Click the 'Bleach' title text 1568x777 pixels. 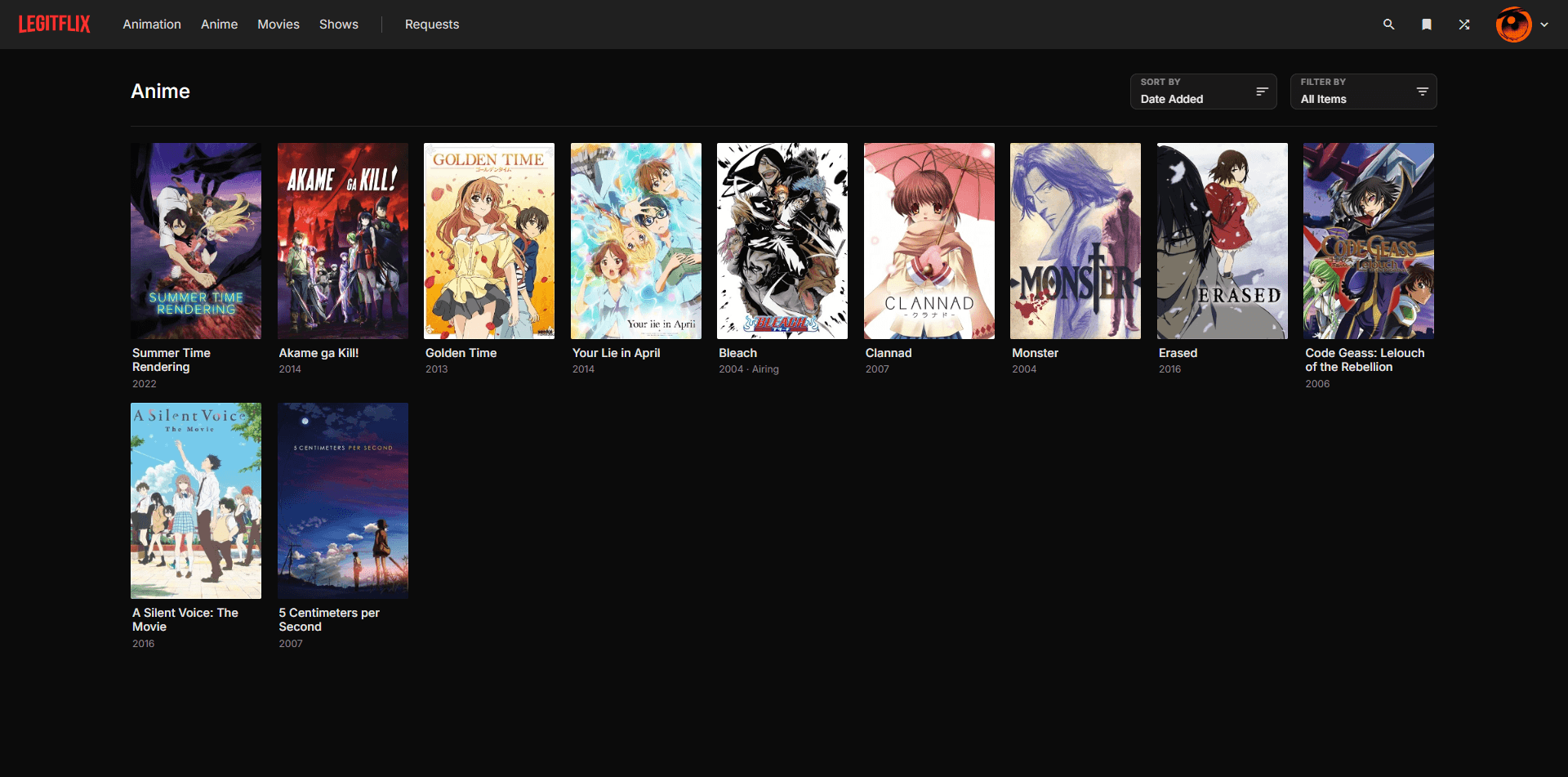737,353
